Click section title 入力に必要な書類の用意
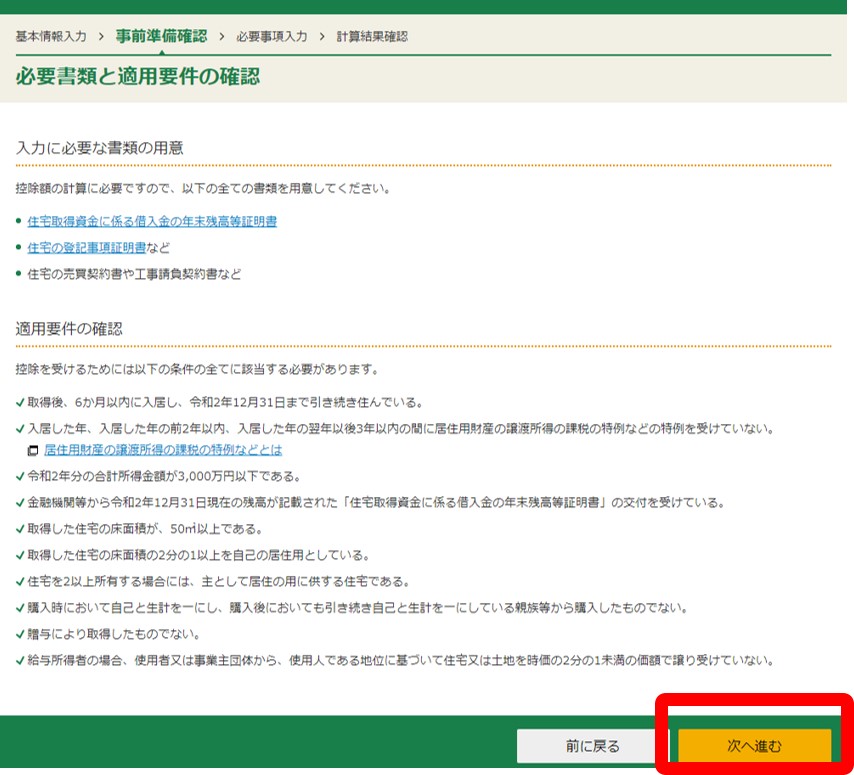854x775 pixels. pos(100,148)
